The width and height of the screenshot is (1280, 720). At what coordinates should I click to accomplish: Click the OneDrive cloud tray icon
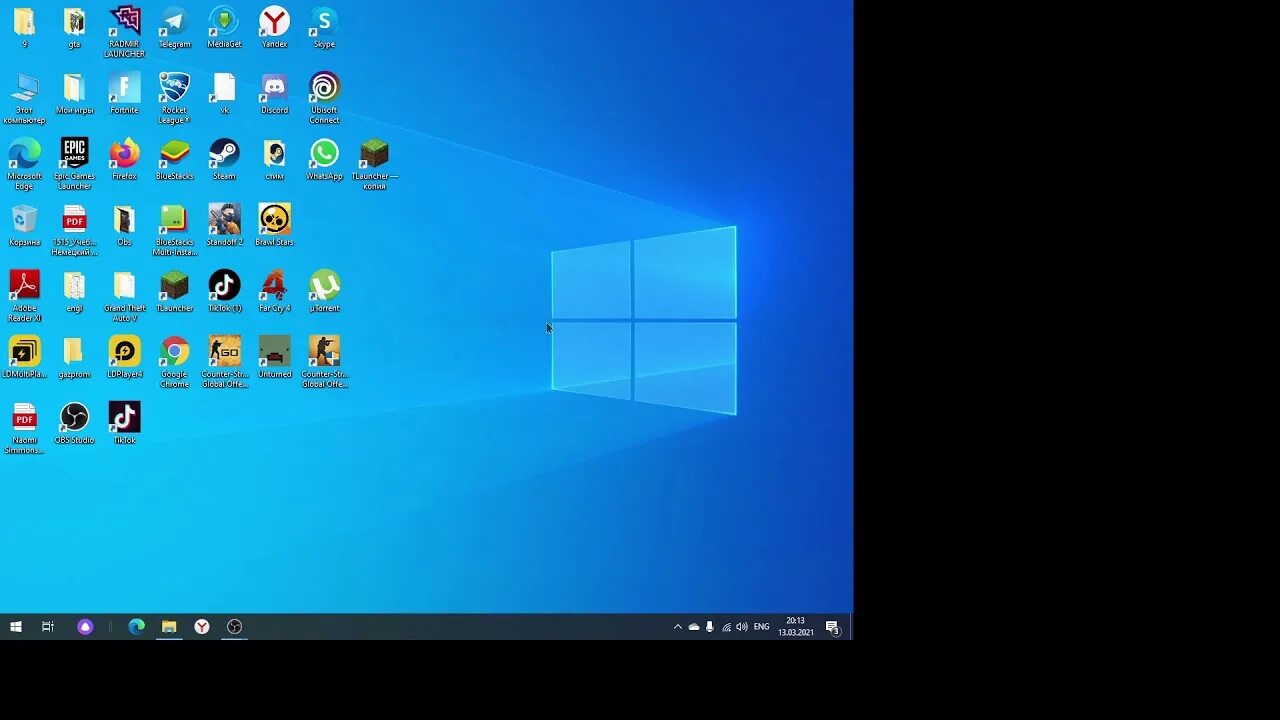click(694, 627)
